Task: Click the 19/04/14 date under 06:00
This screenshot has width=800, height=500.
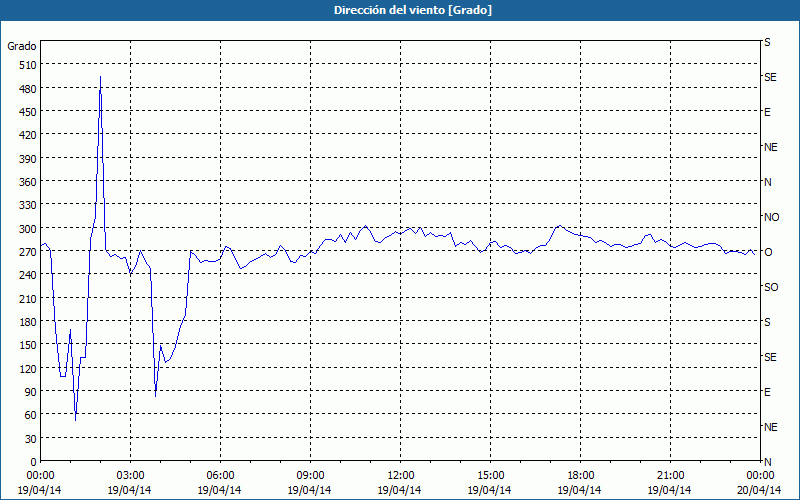Action: [x=219, y=490]
